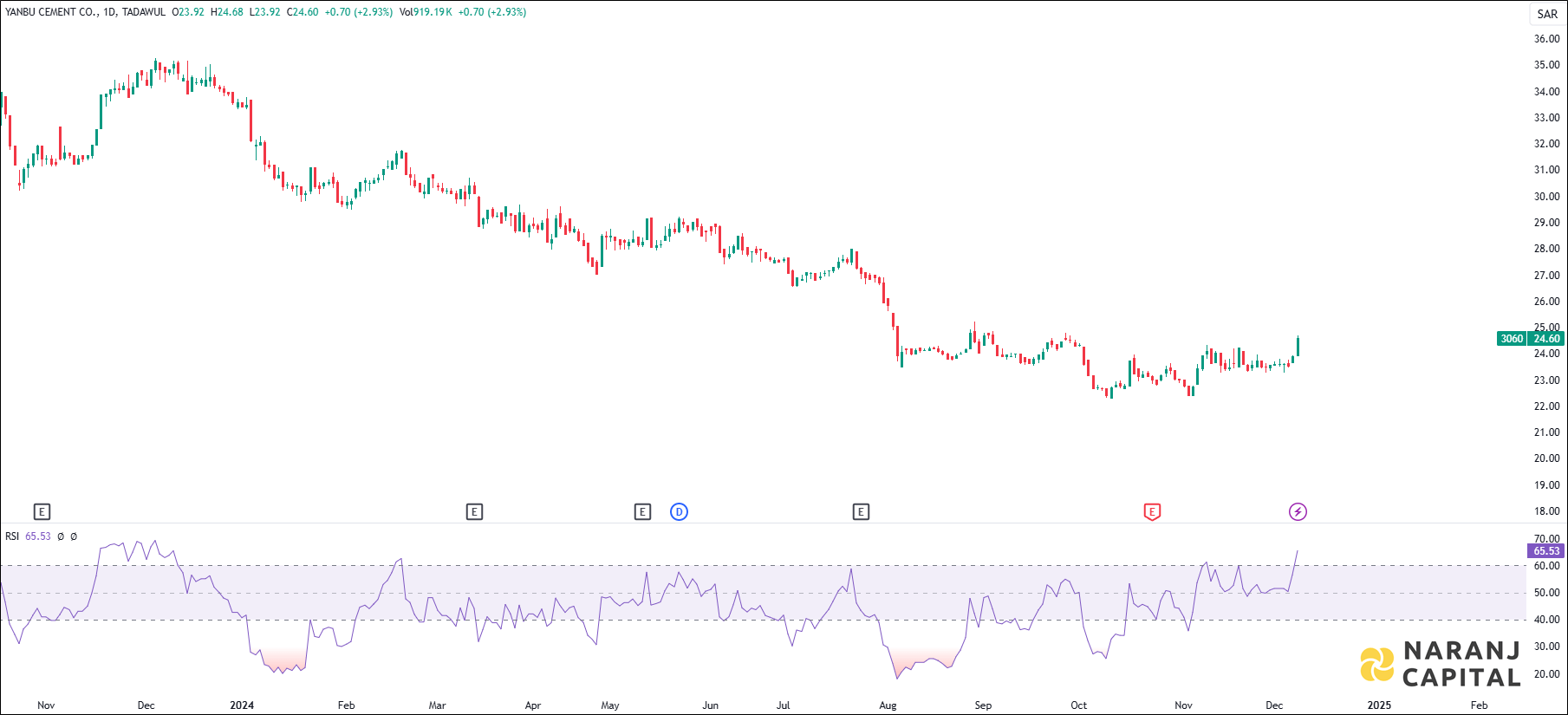This screenshot has height=715, width=1568.
Task: Click the 26.00 price axis label
Action: pos(1546,302)
